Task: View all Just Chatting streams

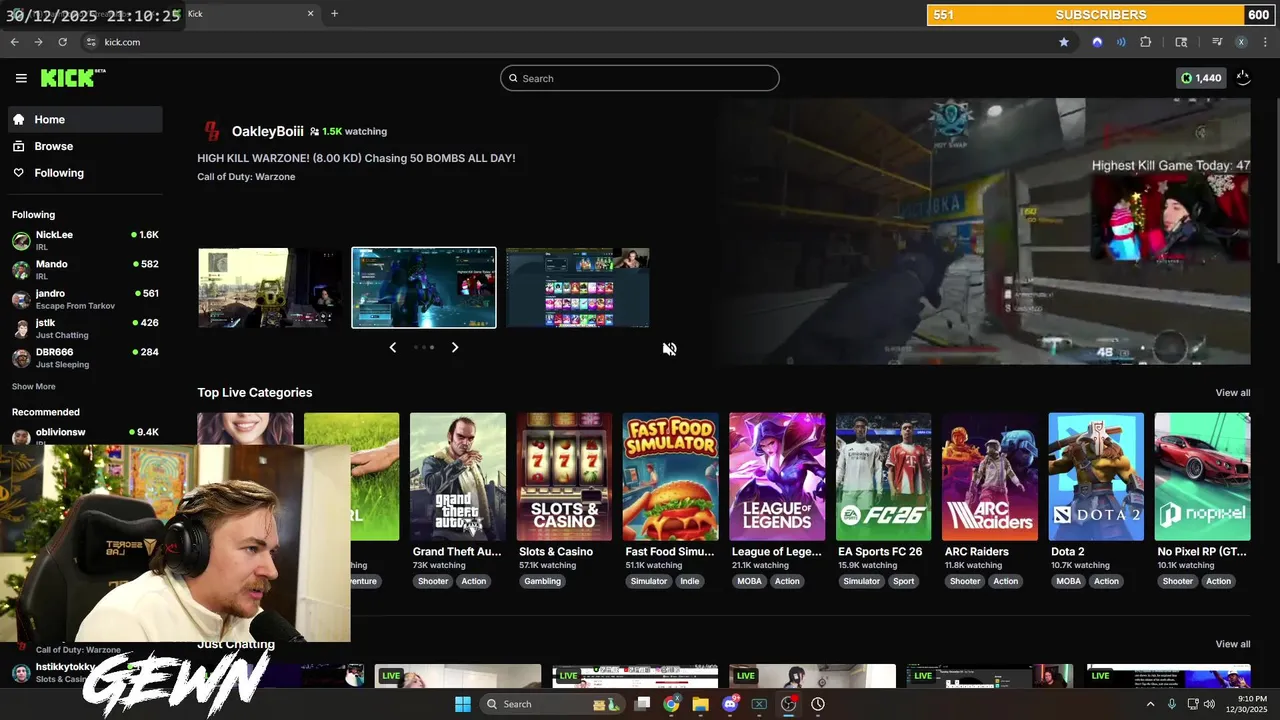Action: (1232, 644)
